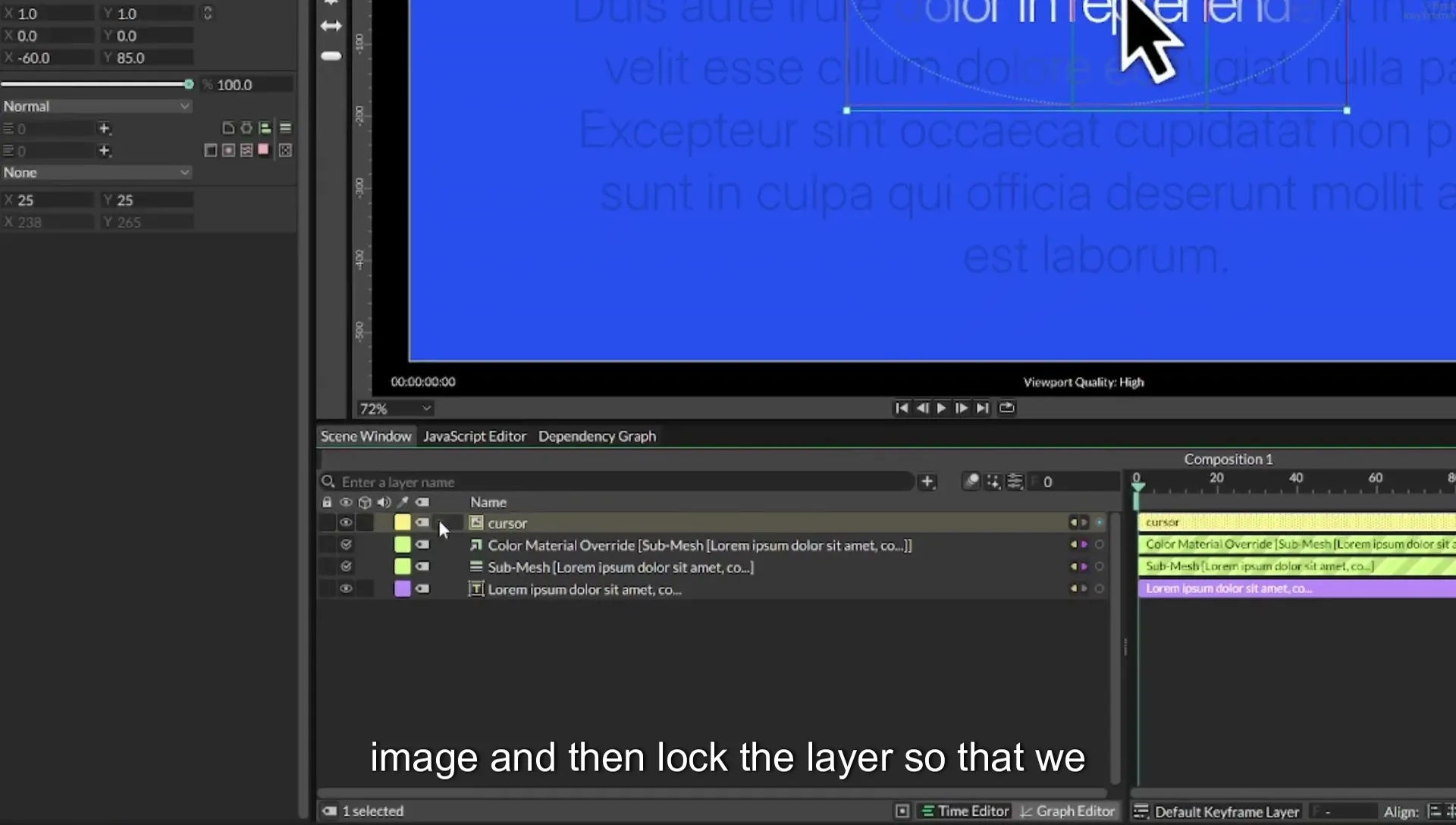Jump to the first frame
Viewport: 1456px width, 825px height.
tap(901, 408)
